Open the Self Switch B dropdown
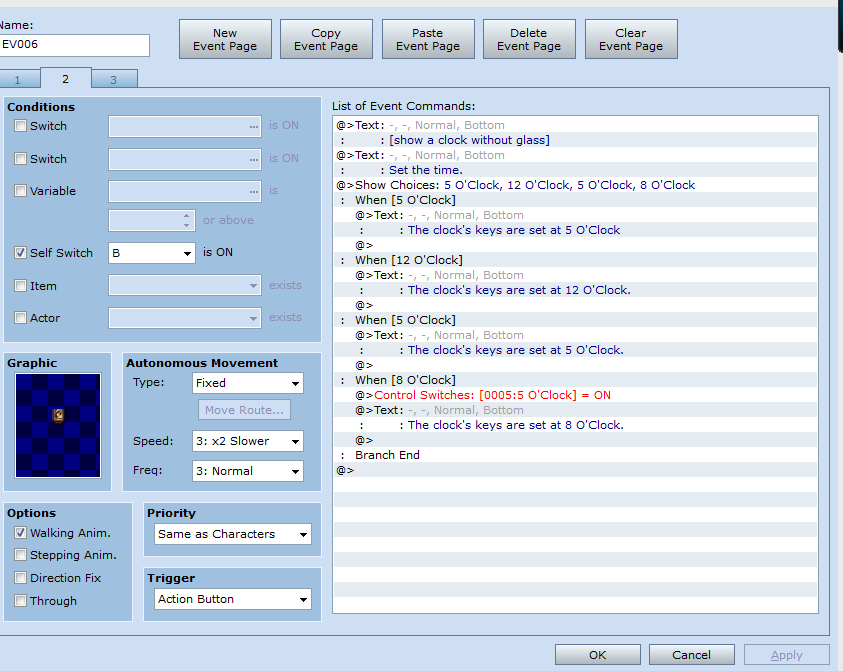This screenshot has height=671, width=843. pos(152,253)
